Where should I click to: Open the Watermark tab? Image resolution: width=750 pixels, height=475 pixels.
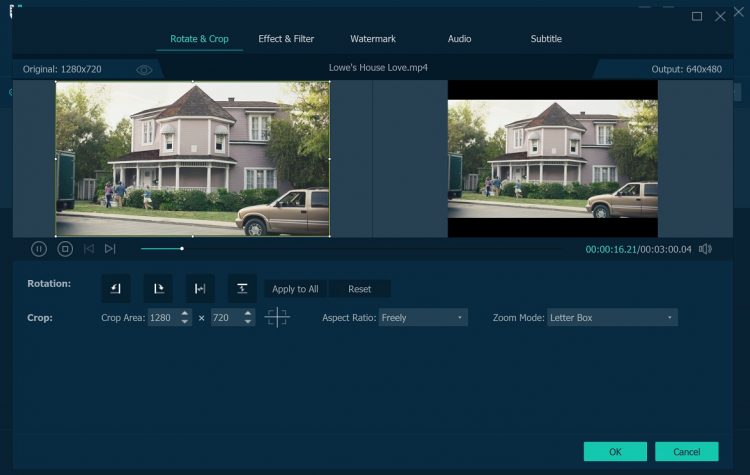point(373,39)
